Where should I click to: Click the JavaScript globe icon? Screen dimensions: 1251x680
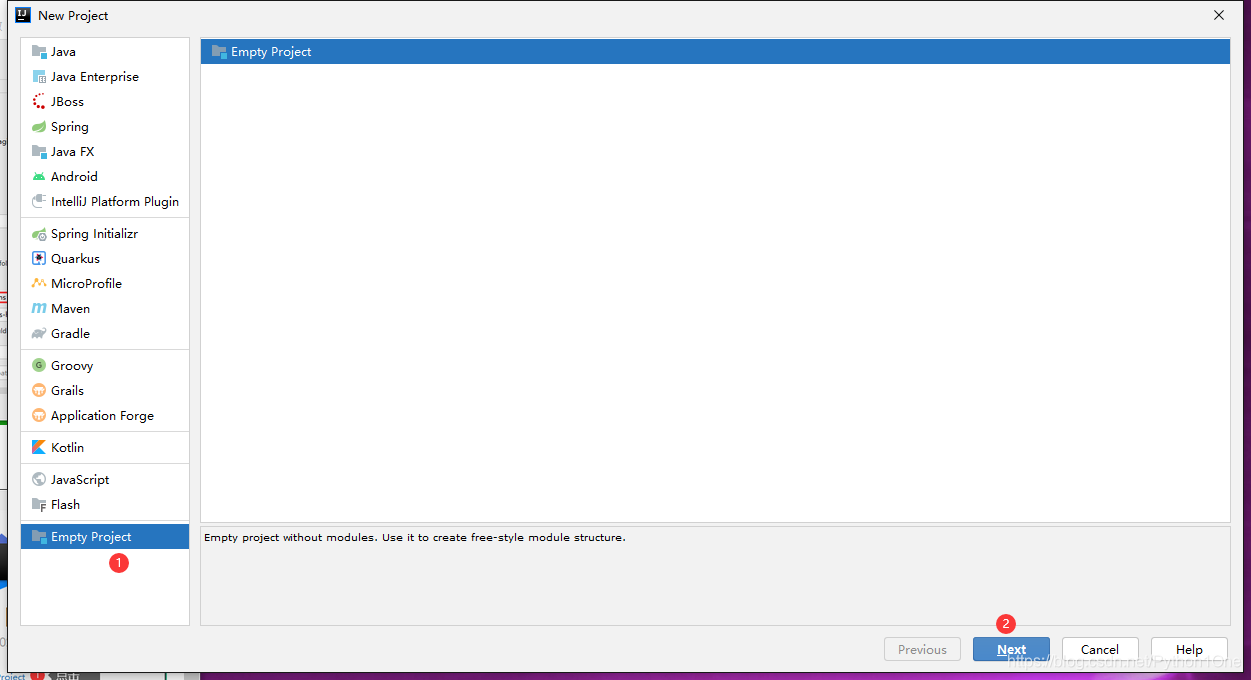[x=39, y=480]
